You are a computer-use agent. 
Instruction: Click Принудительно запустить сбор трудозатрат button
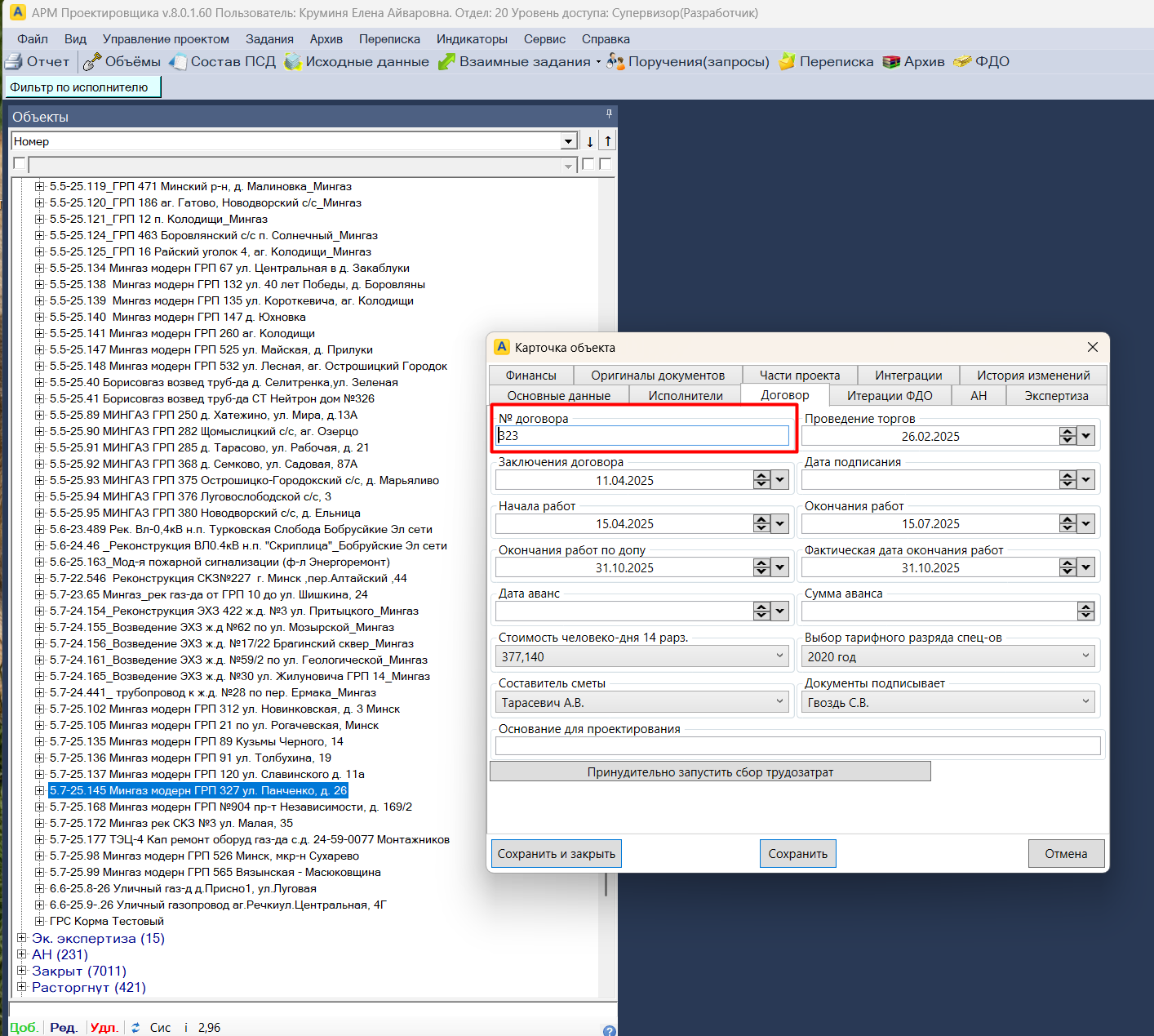(710, 771)
